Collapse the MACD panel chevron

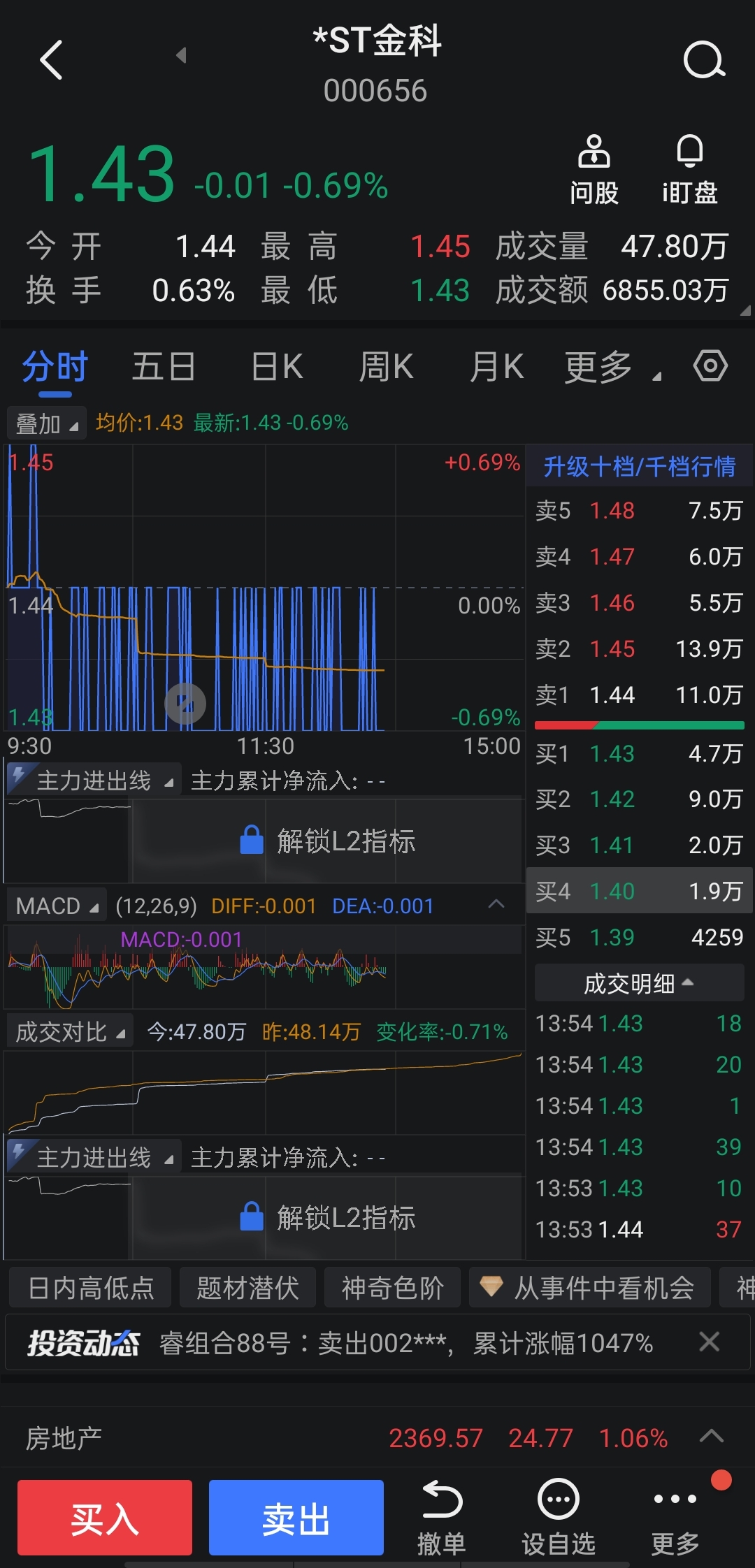(496, 904)
